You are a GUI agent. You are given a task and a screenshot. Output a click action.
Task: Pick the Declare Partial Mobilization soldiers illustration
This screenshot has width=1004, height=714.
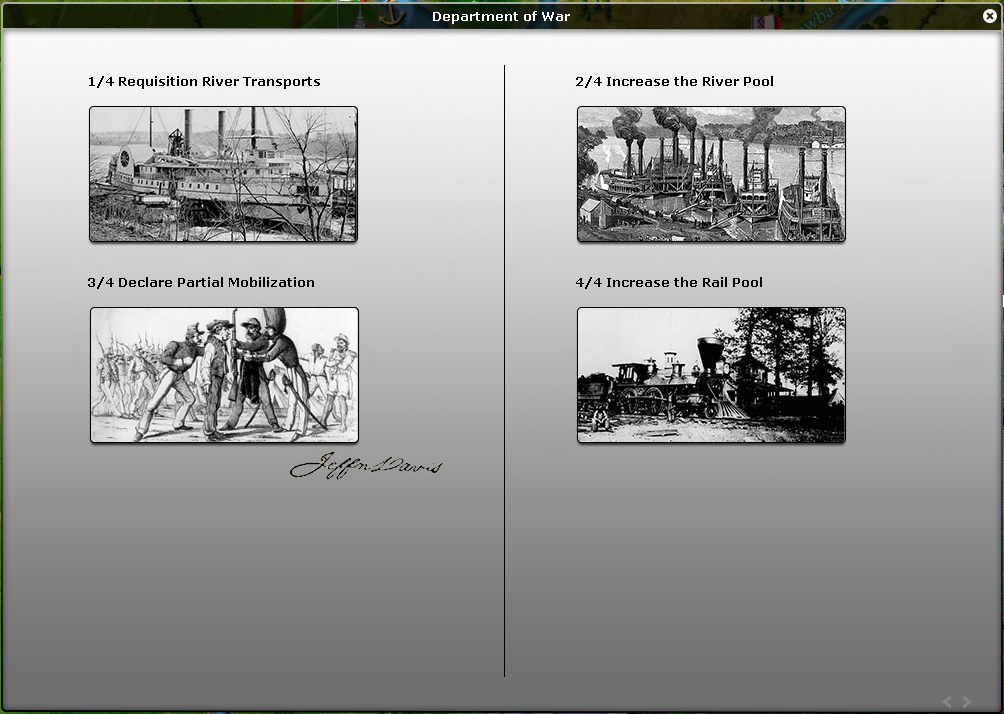click(224, 375)
